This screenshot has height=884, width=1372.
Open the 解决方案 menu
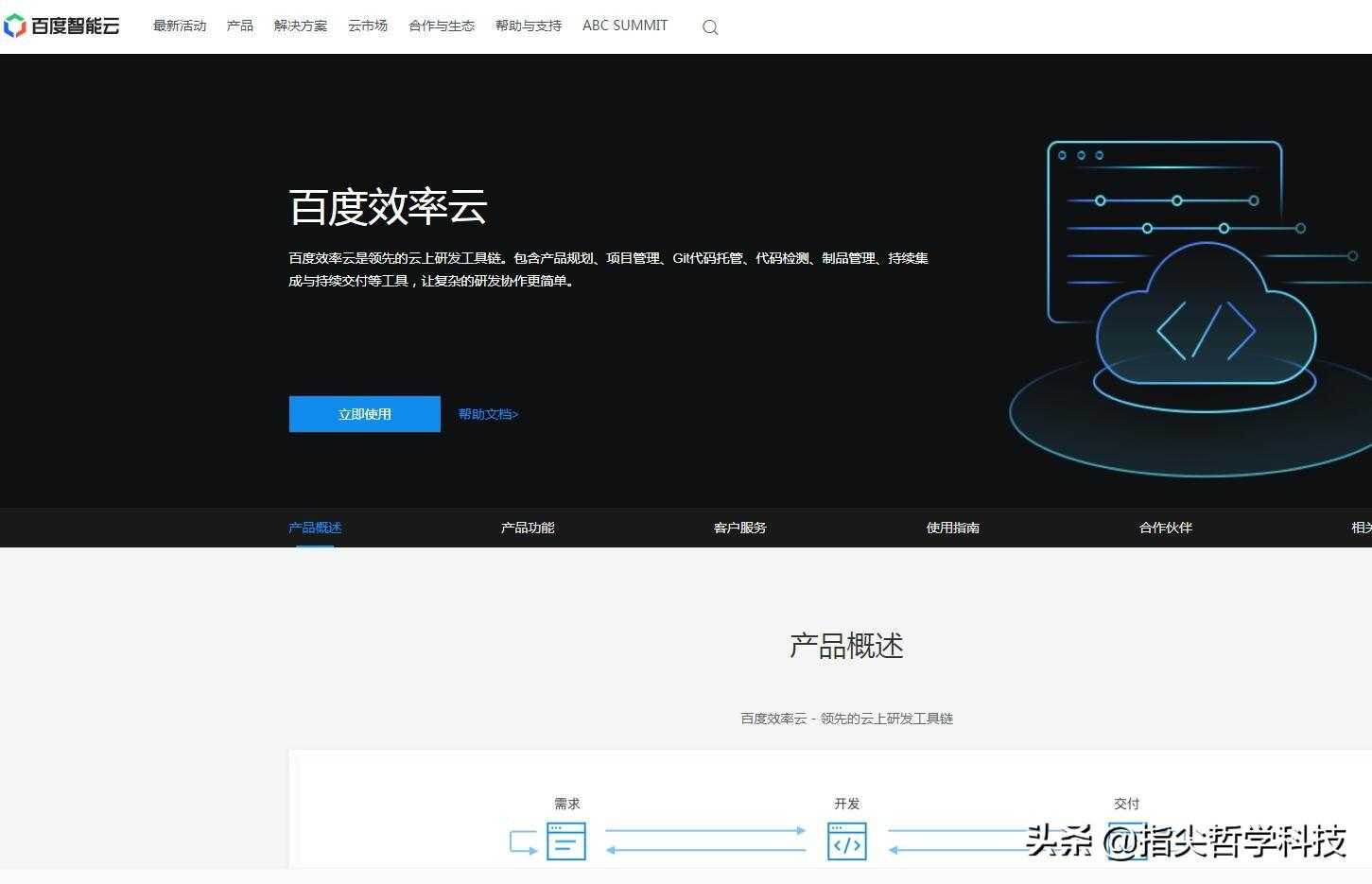tap(301, 26)
